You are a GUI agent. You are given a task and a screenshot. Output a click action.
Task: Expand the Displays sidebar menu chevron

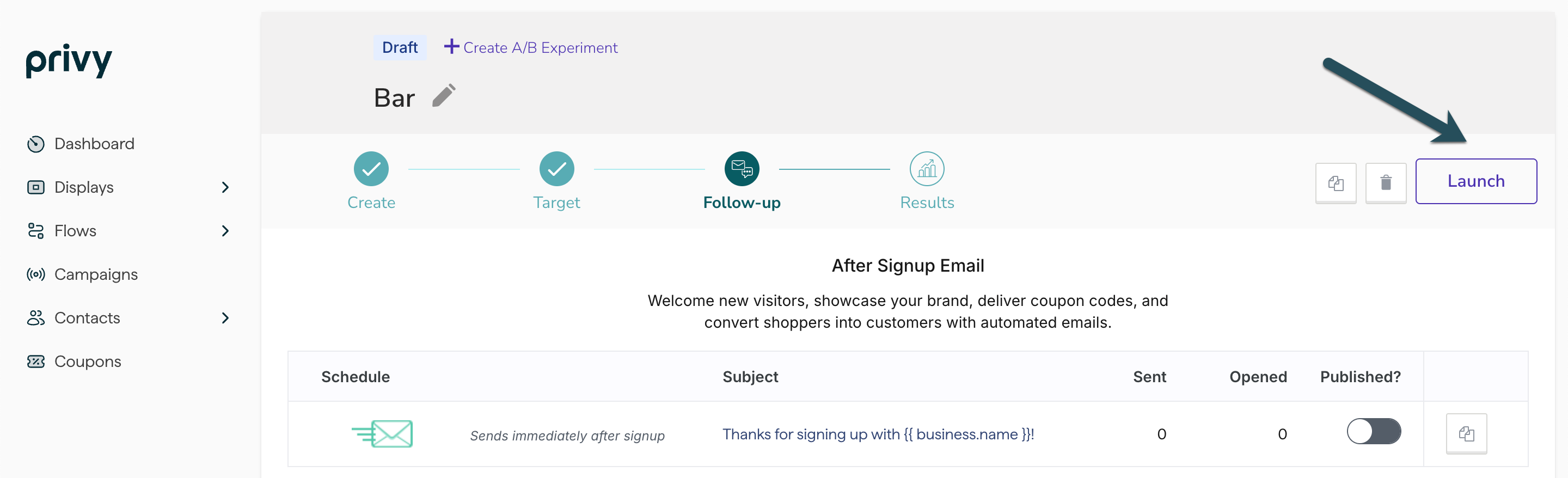(225, 187)
